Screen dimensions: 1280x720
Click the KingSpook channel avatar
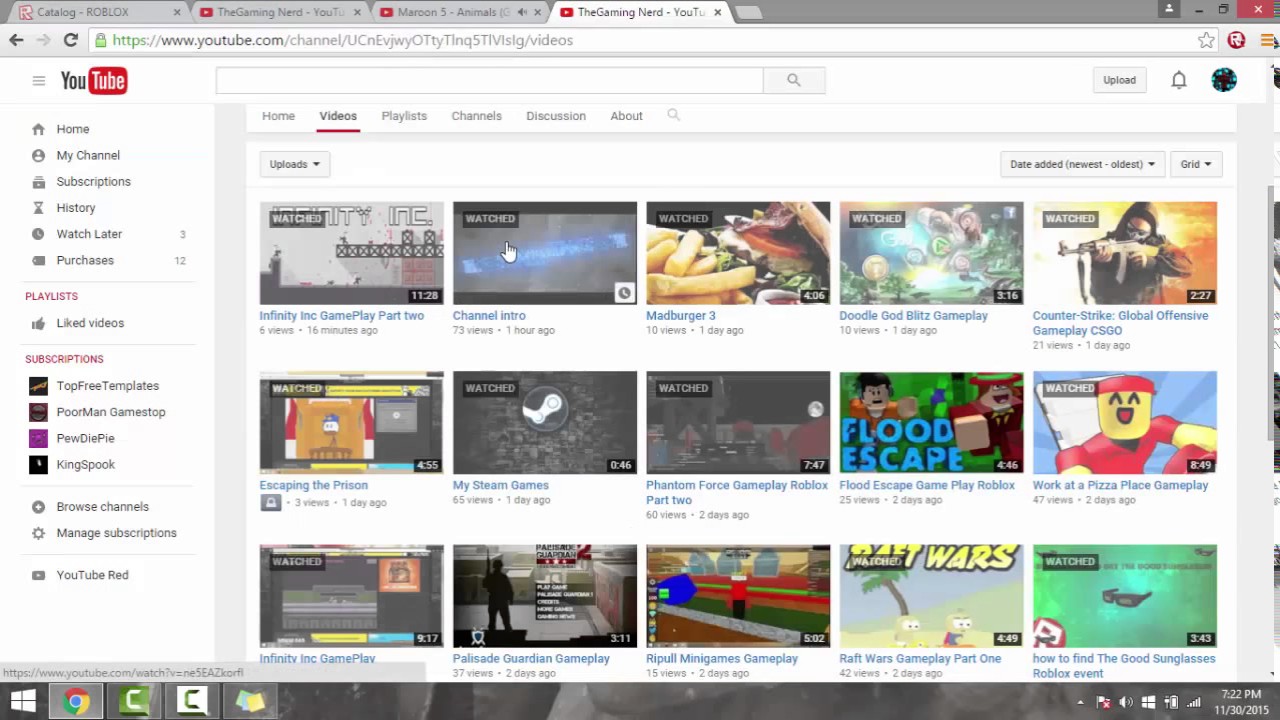pos(38,464)
